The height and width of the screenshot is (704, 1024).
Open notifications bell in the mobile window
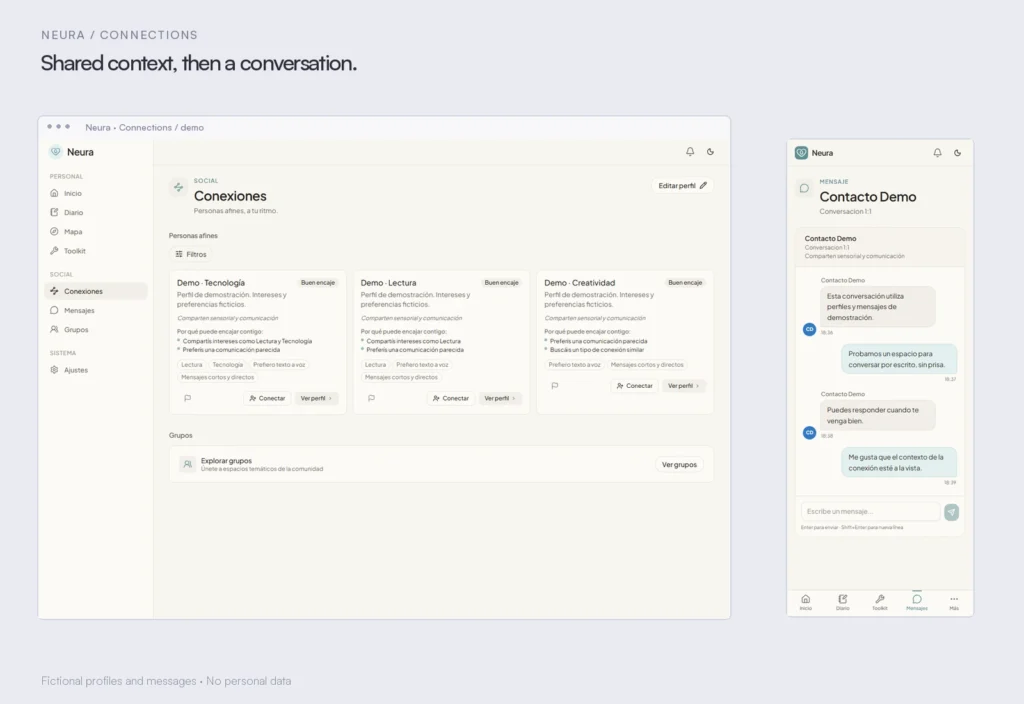tap(937, 153)
